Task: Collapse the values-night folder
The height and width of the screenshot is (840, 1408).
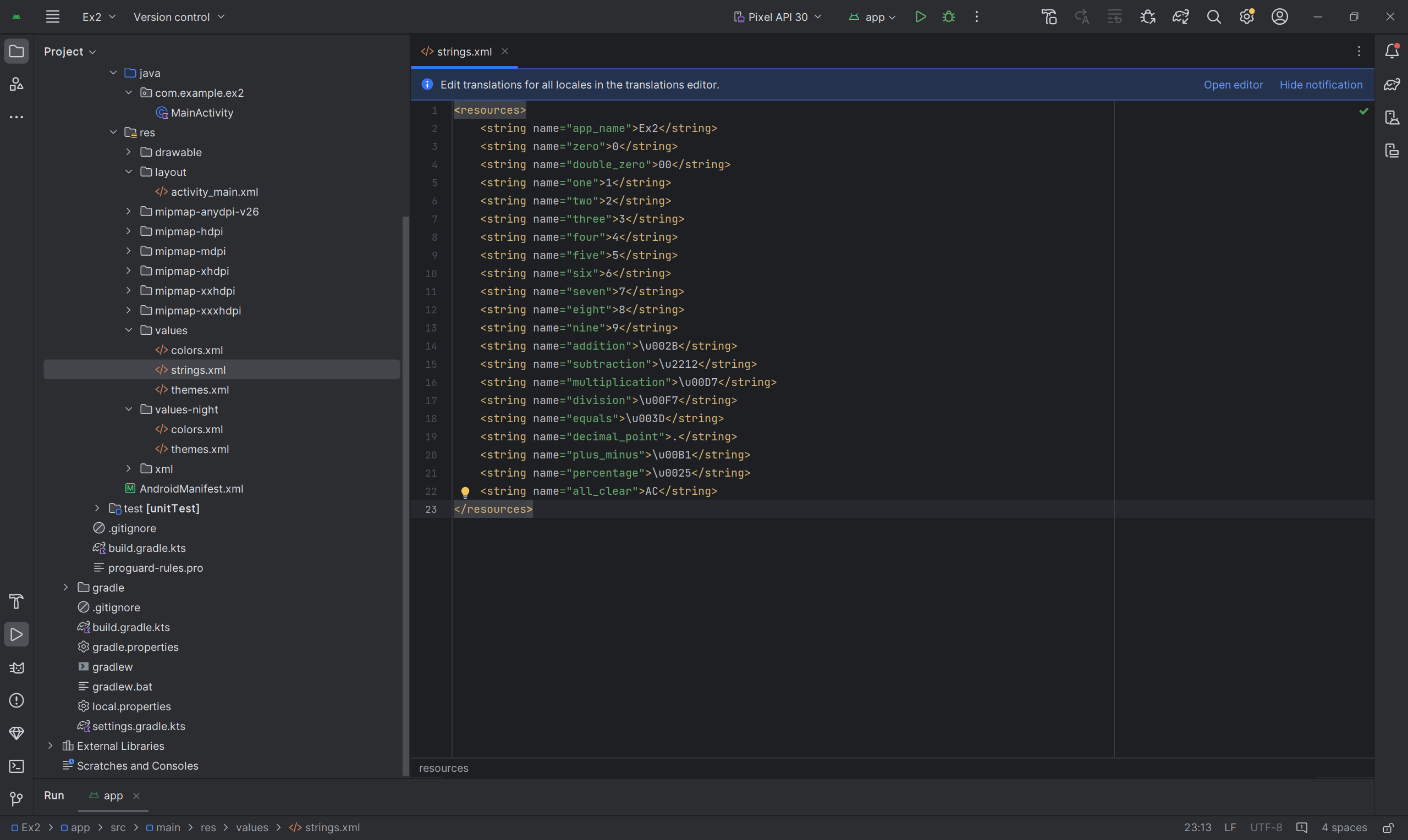Action: coord(129,409)
